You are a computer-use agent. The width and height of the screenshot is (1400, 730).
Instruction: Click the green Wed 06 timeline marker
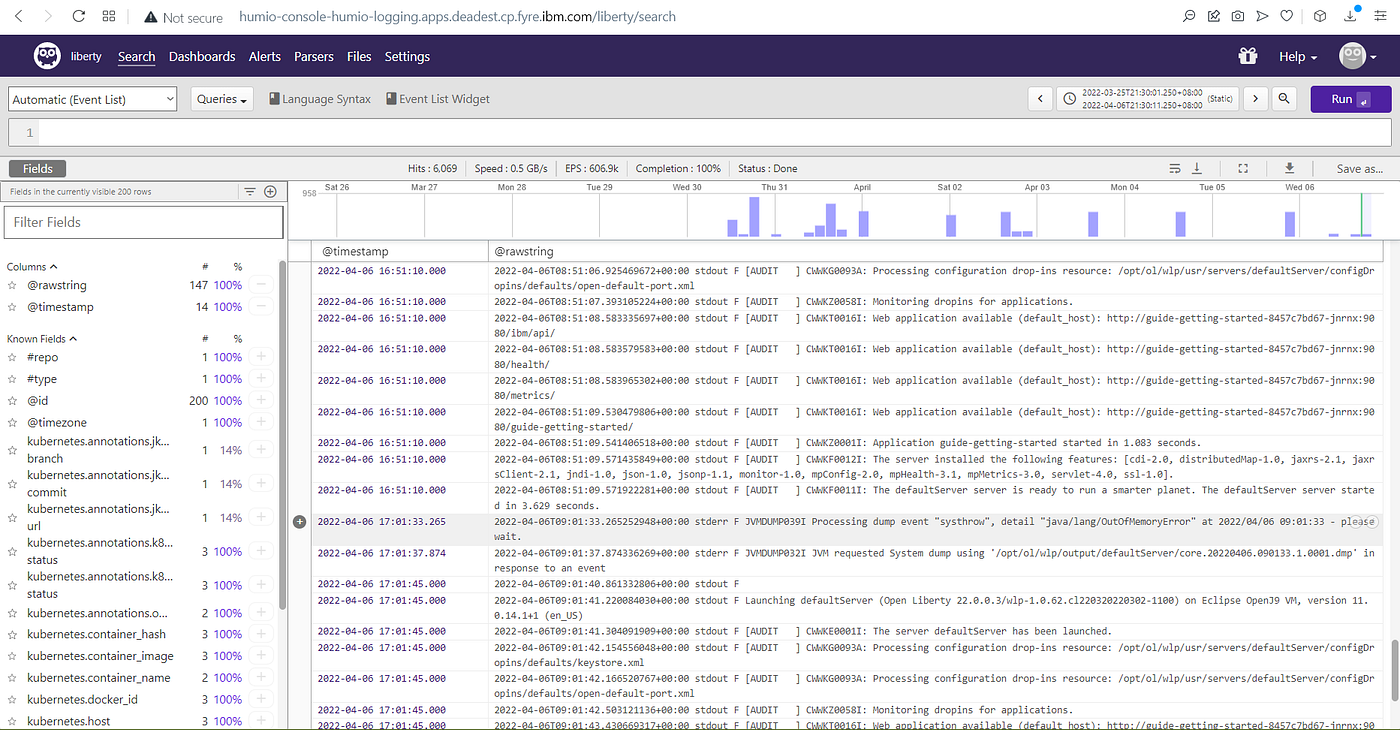[1360, 215]
